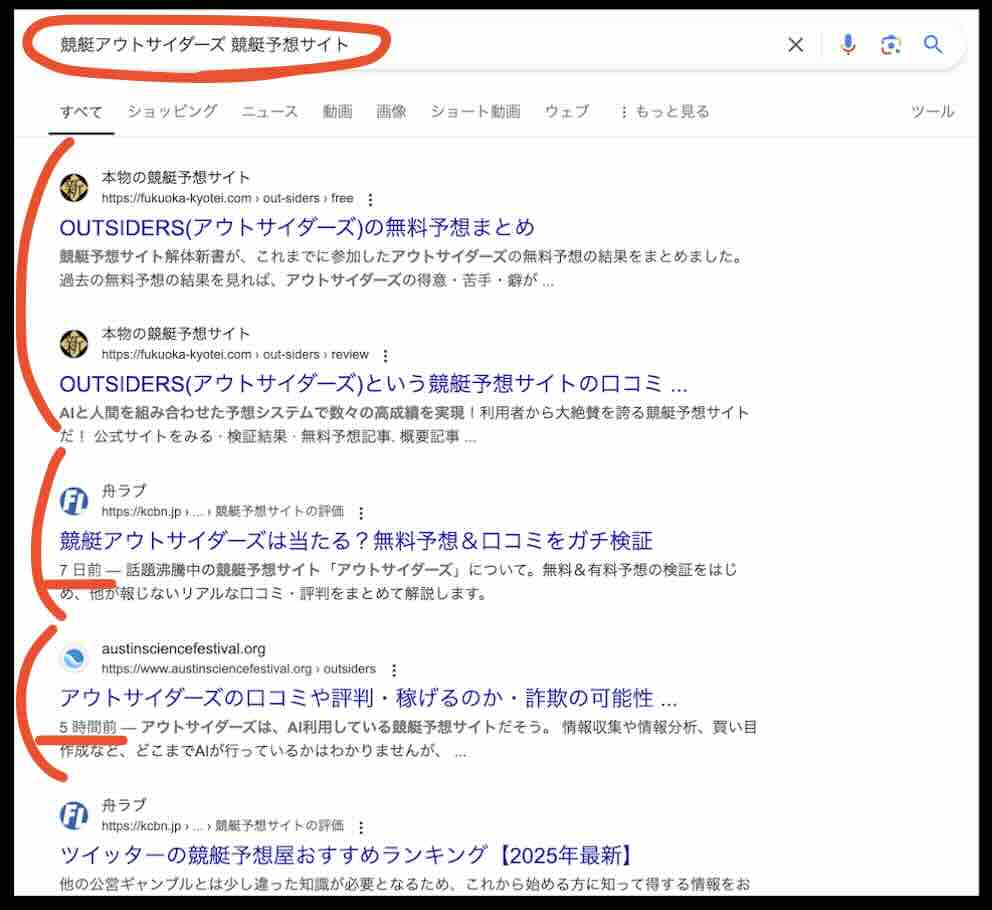This screenshot has width=992, height=910.
Task: Select the すべて tab
Action: point(81,112)
